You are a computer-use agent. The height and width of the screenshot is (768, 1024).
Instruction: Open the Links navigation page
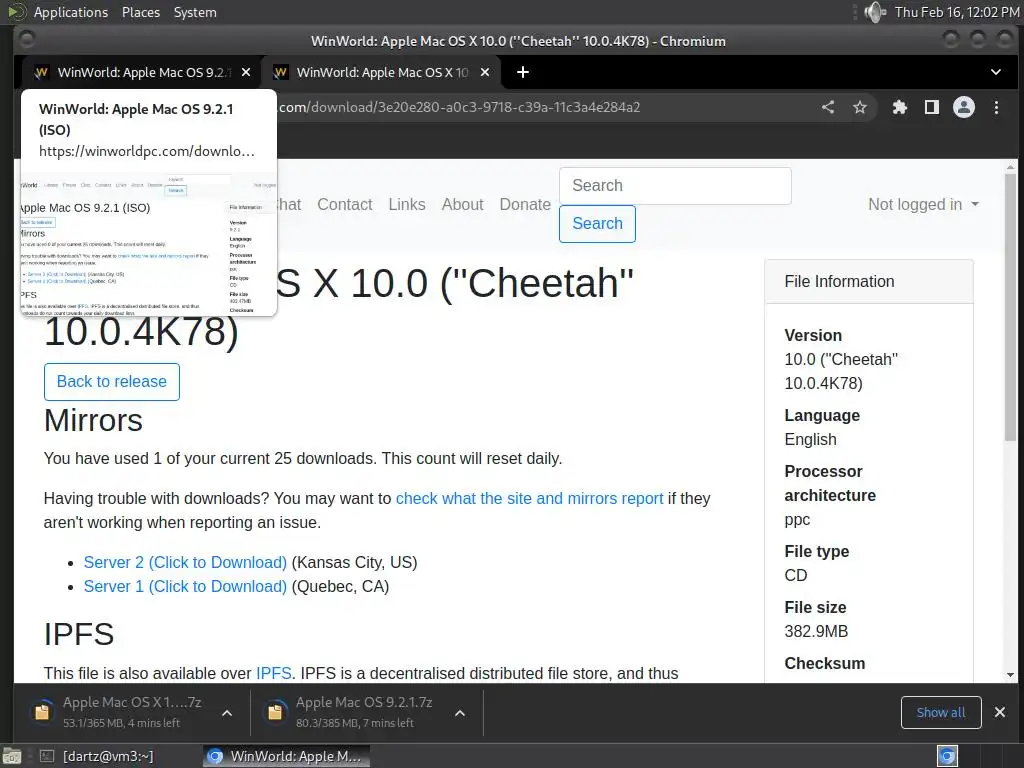[x=407, y=204]
